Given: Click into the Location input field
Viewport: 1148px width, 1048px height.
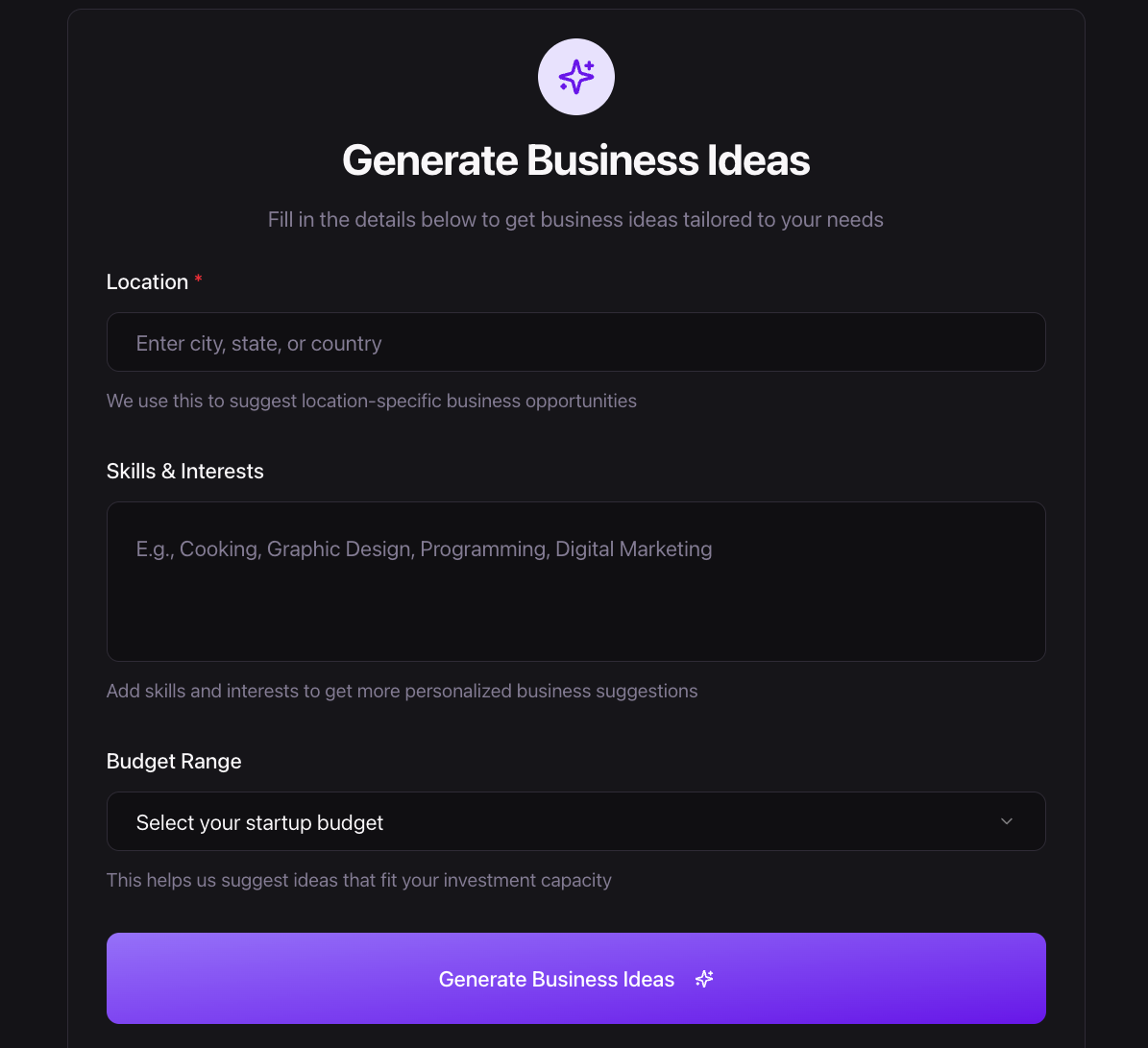Looking at the screenshot, I should pos(575,342).
